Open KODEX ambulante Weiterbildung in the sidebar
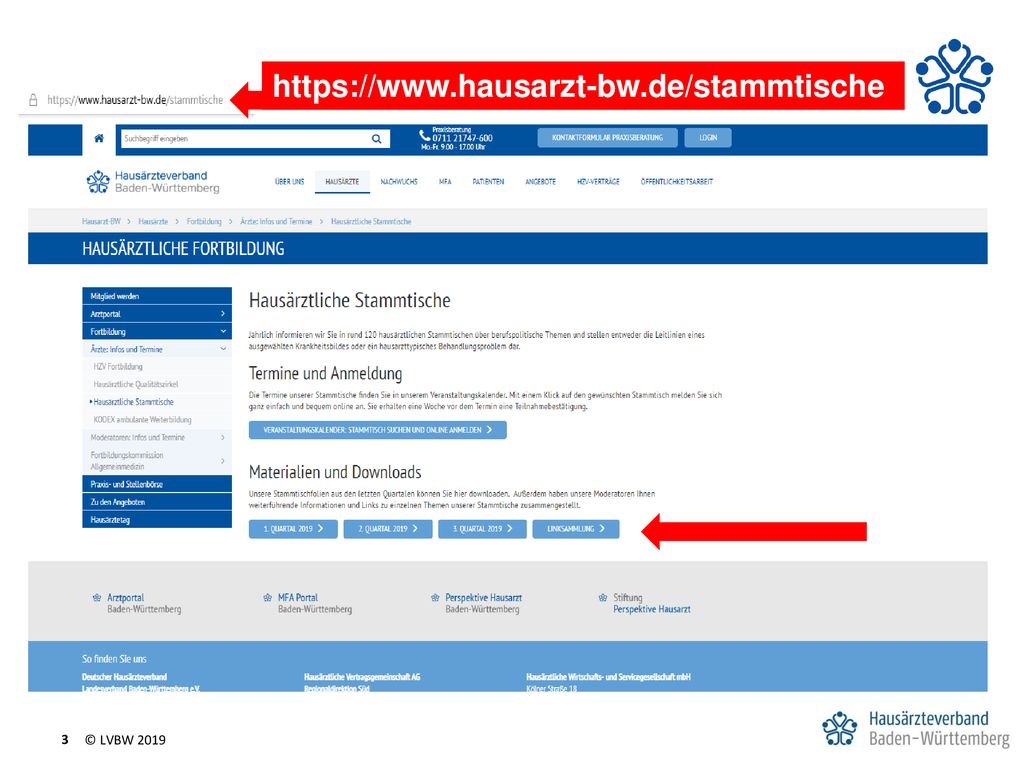The width and height of the screenshot is (1024, 768). (x=142, y=420)
